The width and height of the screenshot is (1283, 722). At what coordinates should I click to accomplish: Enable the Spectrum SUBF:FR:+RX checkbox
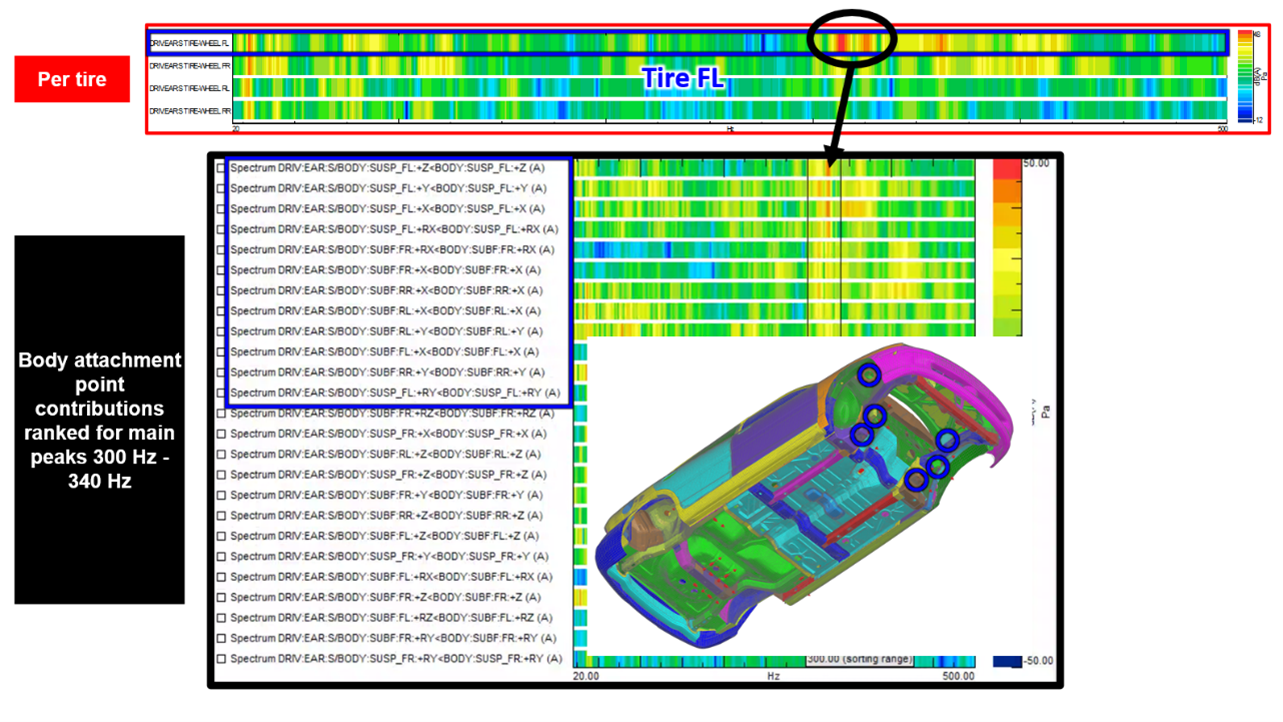(218, 248)
